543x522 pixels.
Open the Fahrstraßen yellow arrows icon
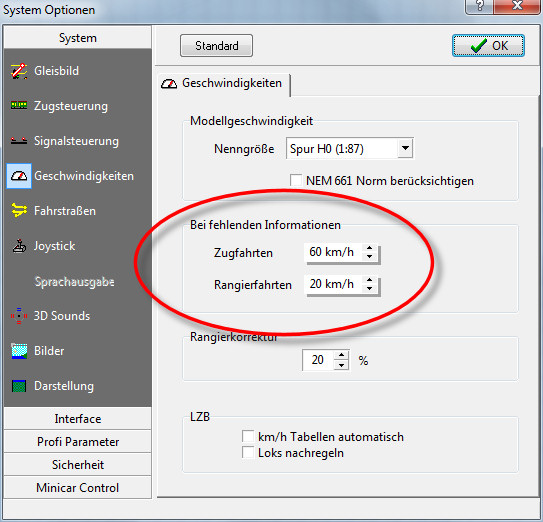19,211
